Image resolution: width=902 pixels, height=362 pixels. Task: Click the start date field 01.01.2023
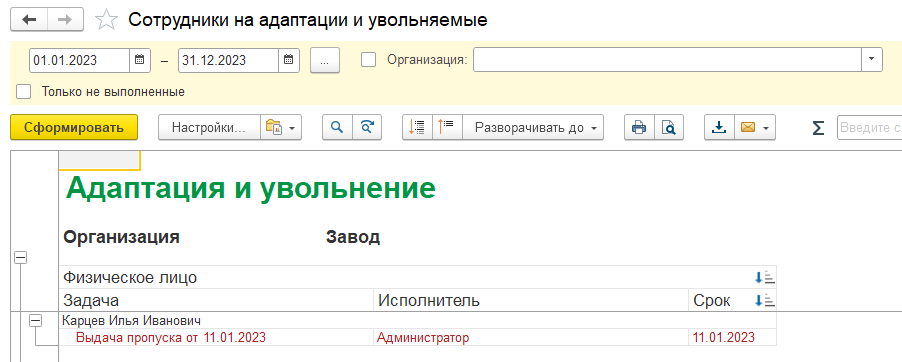79,60
